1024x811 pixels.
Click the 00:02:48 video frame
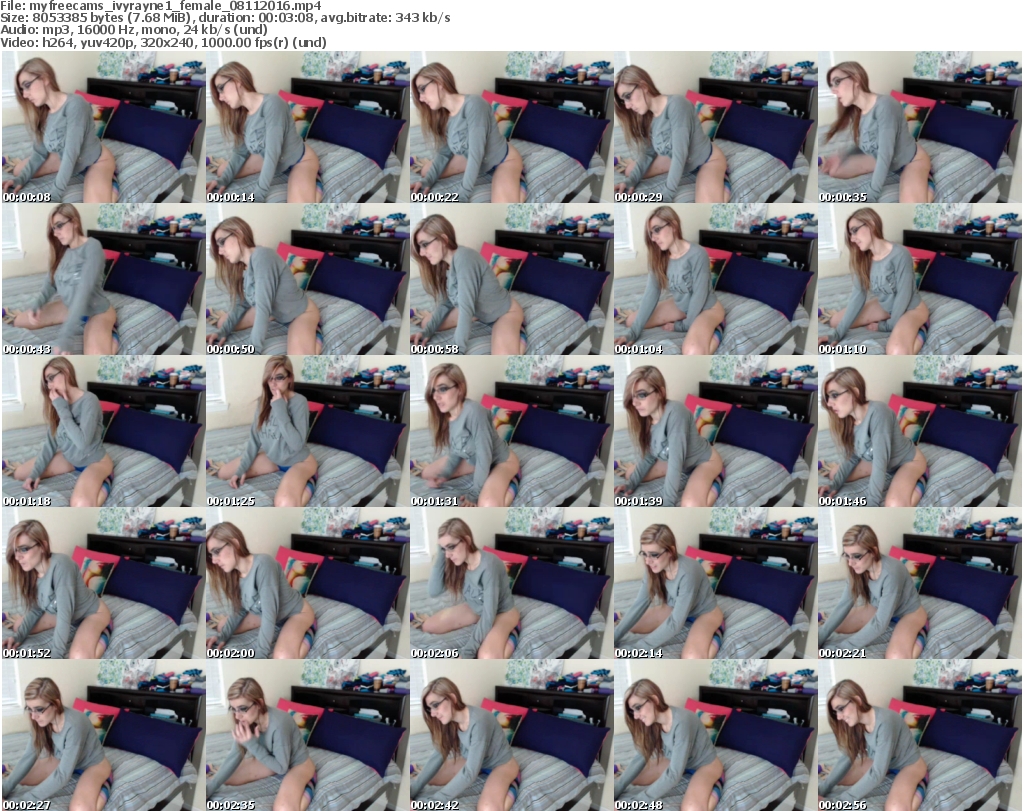click(x=715, y=735)
